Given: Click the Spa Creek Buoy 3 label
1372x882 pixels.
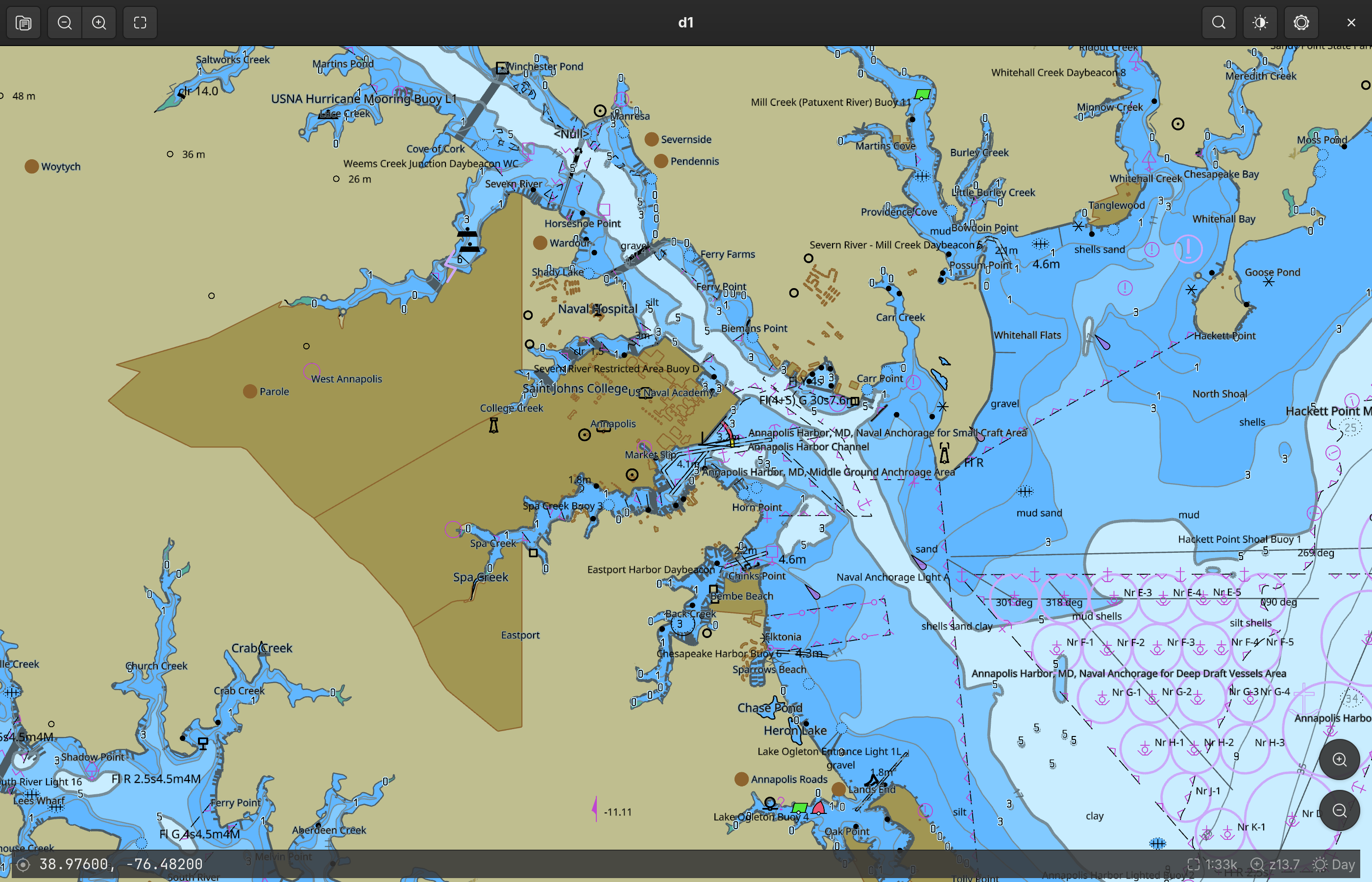Looking at the screenshot, I should coord(563,506).
